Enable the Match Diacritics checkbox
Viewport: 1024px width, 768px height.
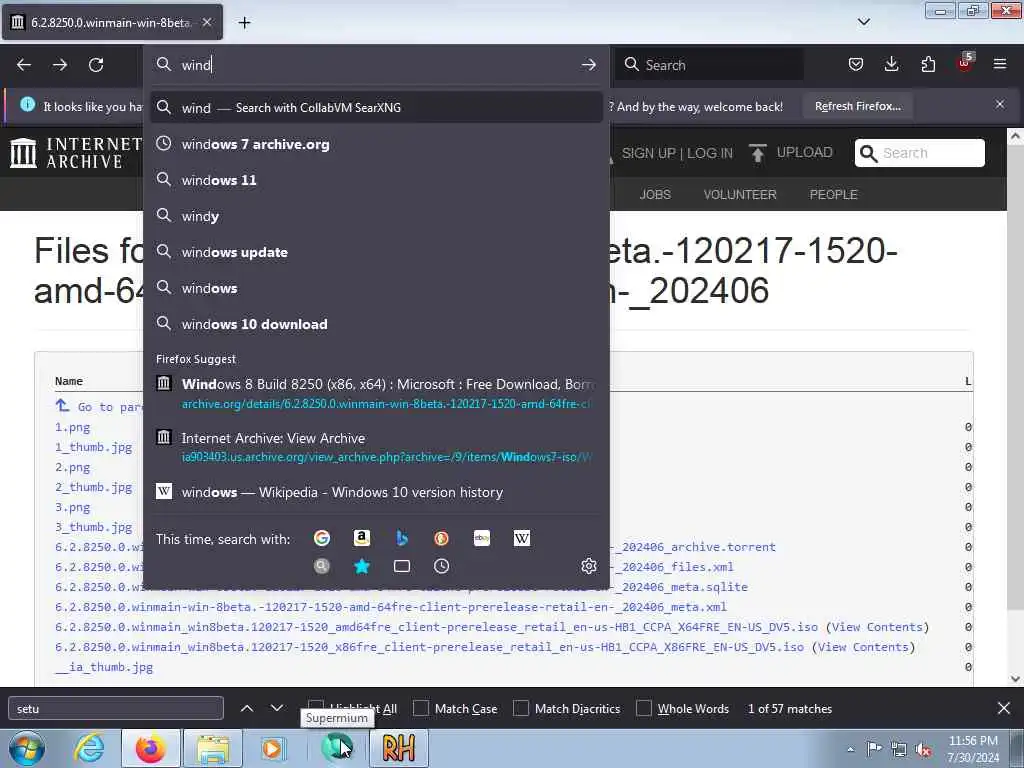click(x=521, y=709)
